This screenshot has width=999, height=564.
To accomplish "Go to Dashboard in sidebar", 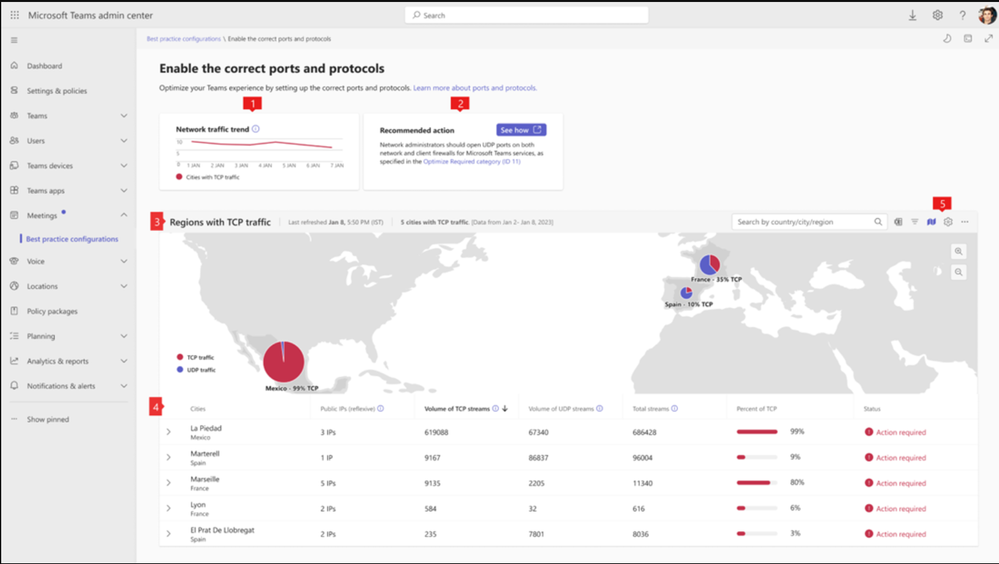I will [44, 66].
